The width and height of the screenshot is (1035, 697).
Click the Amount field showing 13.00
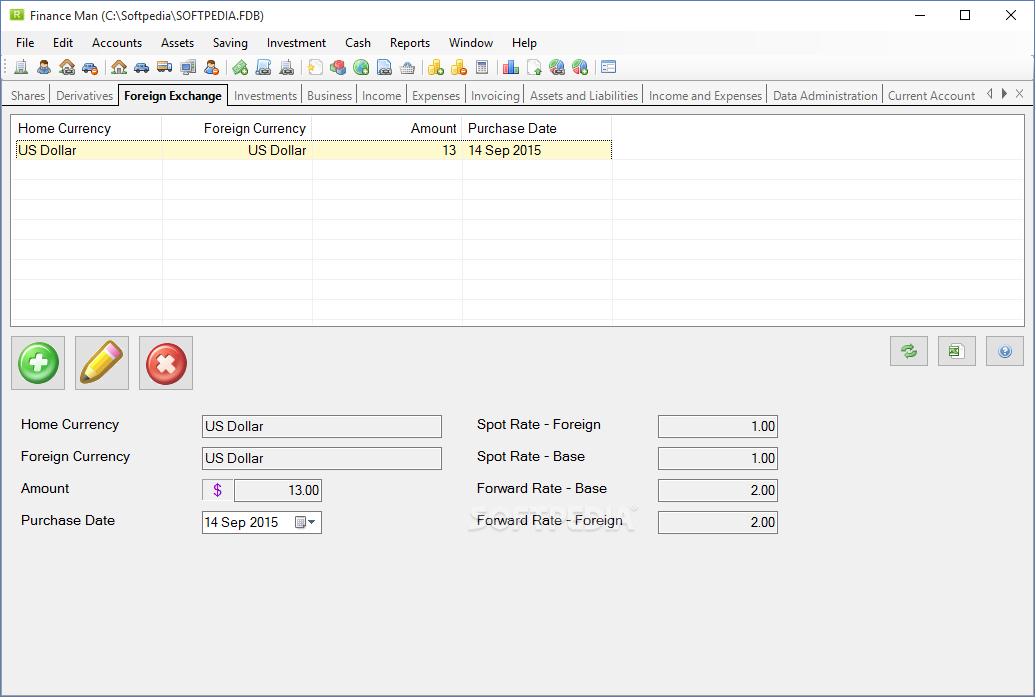pos(278,490)
